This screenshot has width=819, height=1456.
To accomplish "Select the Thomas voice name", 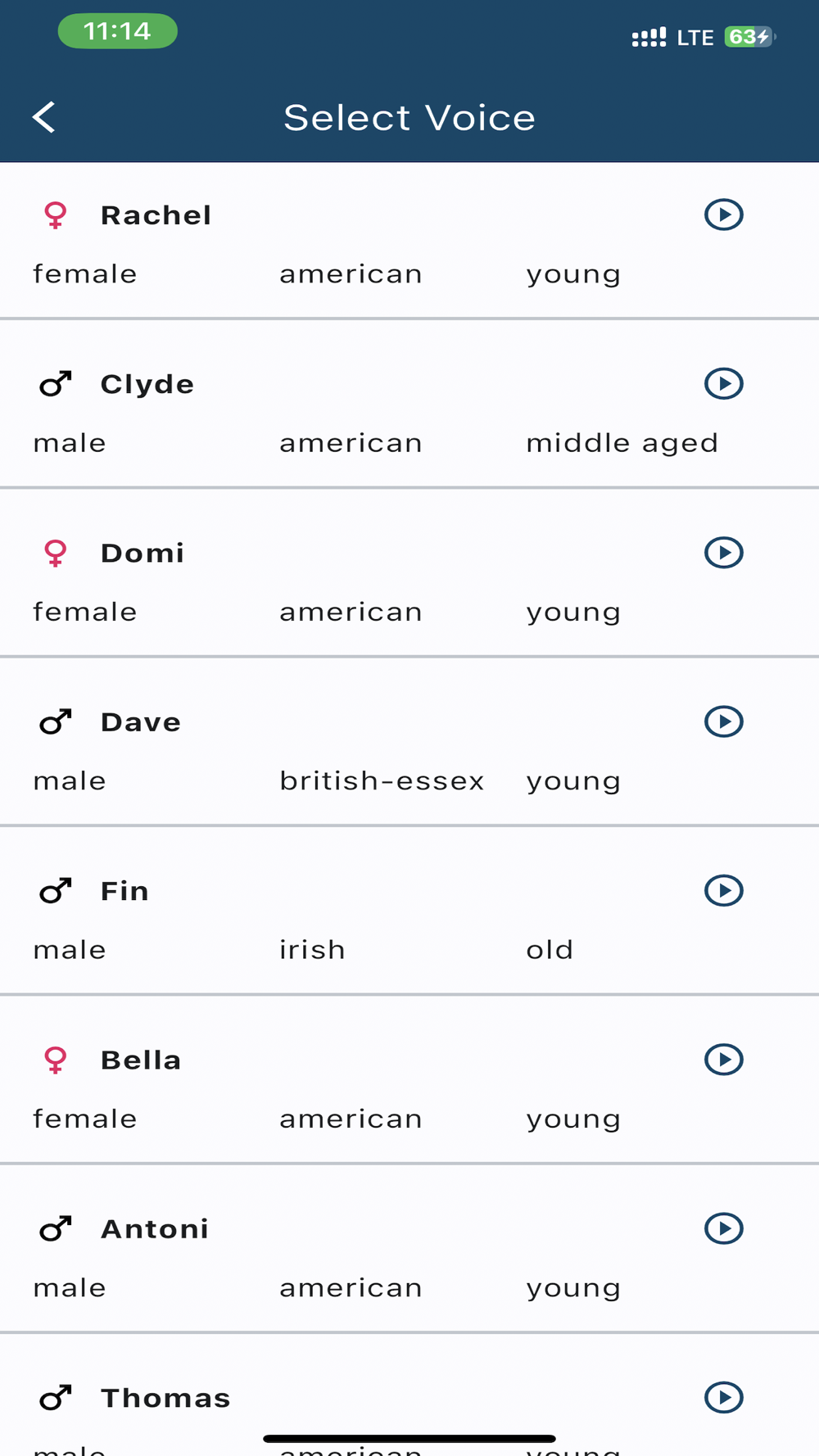I will point(165,1398).
